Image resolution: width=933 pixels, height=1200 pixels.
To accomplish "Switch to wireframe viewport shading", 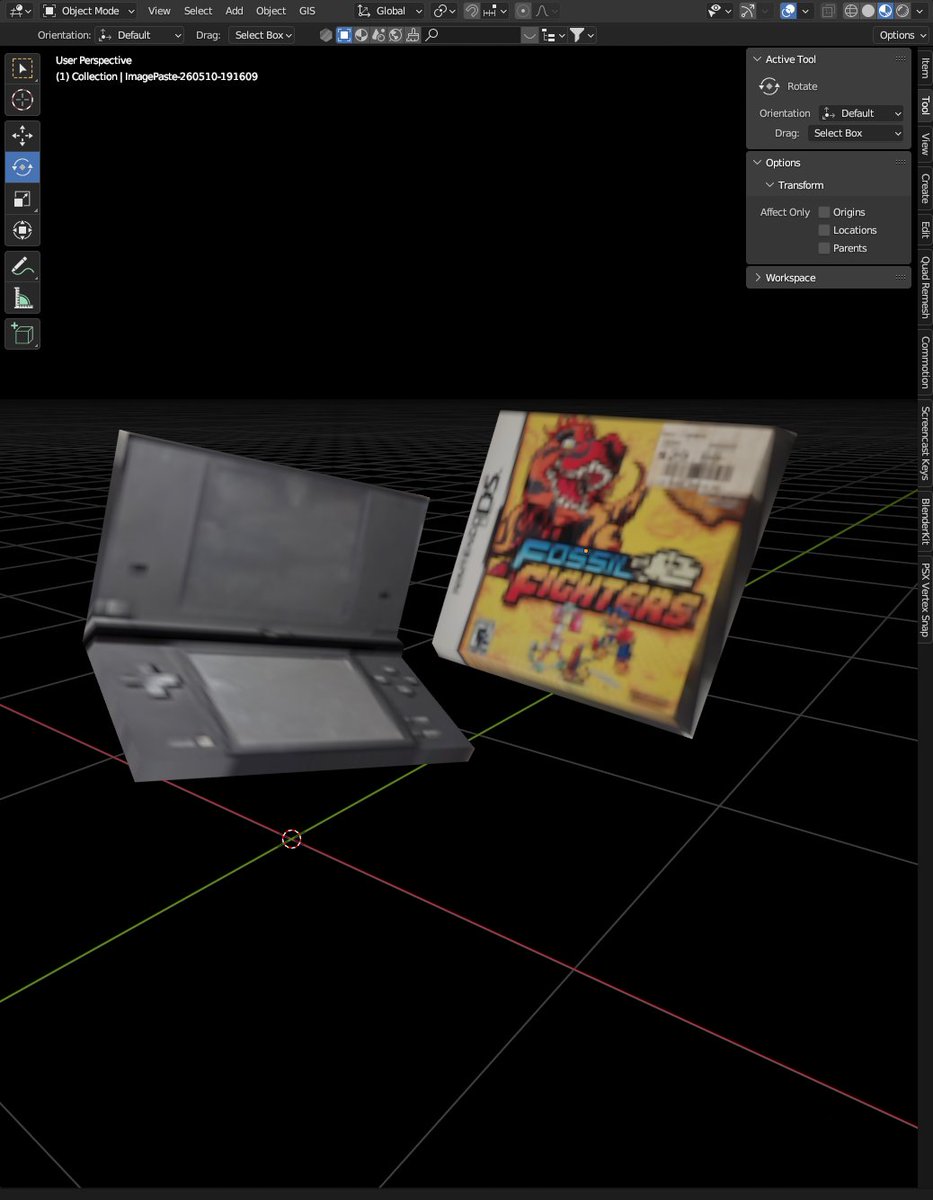I will pos(851,11).
